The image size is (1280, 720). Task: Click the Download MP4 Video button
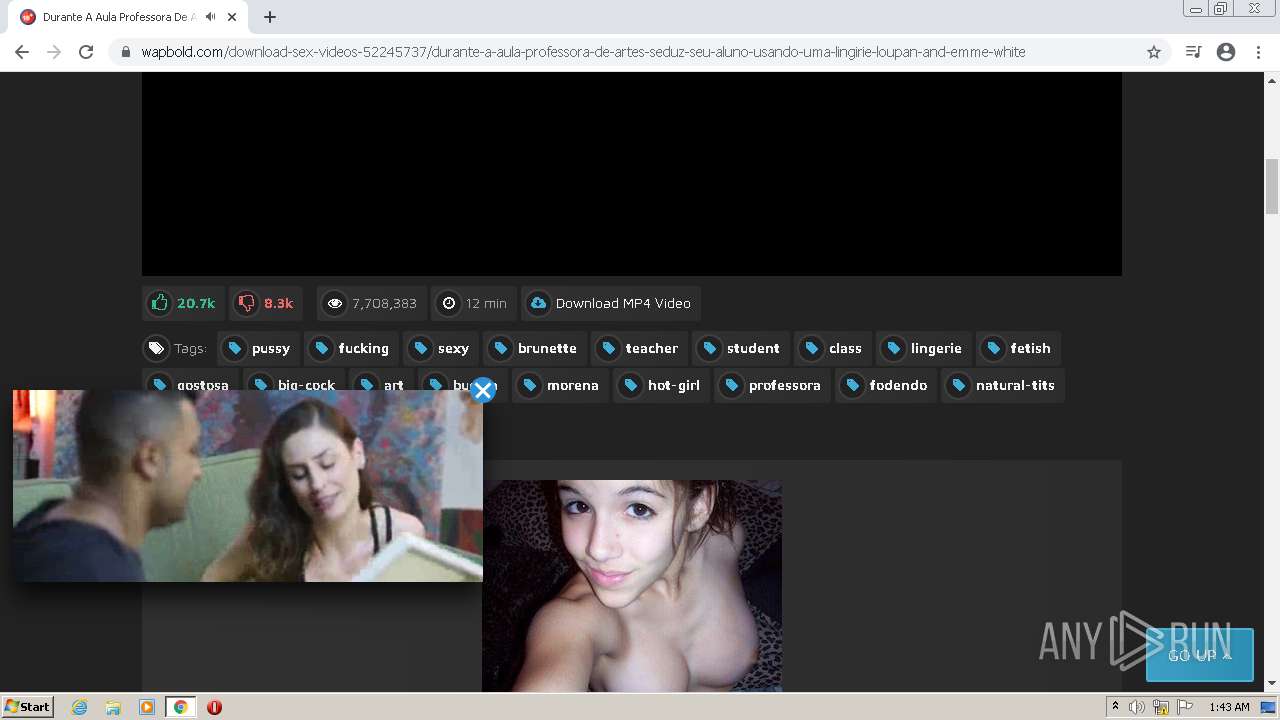point(610,303)
